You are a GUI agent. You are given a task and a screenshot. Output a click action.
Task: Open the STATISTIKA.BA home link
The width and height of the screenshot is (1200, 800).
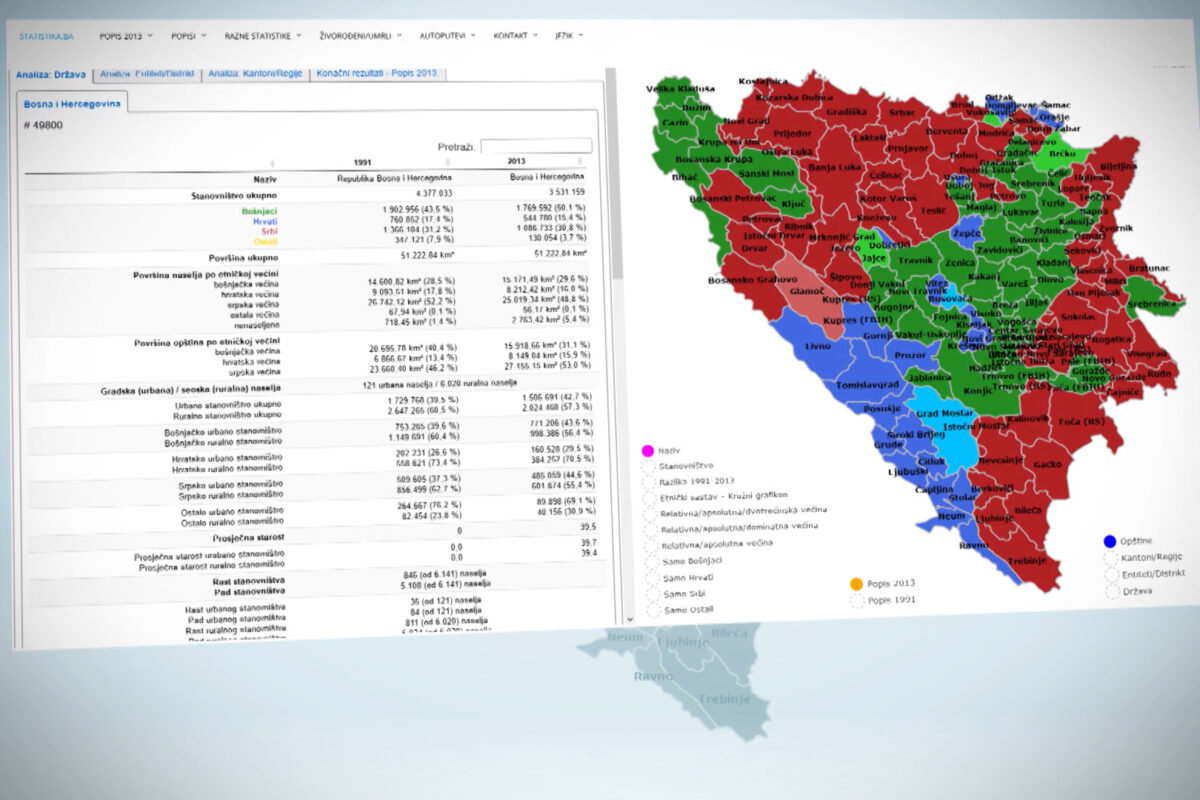(x=40, y=35)
